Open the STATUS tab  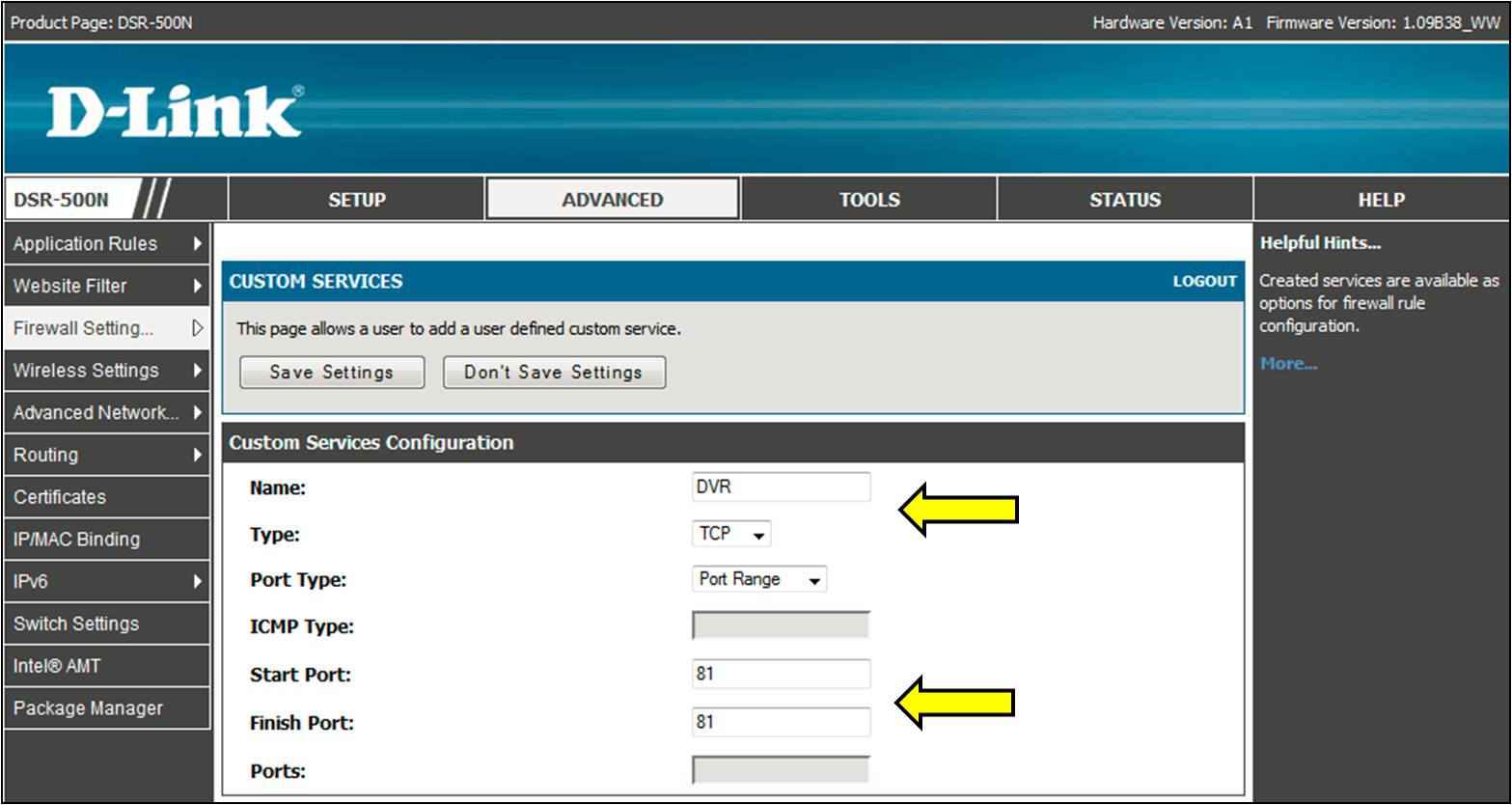[1124, 200]
